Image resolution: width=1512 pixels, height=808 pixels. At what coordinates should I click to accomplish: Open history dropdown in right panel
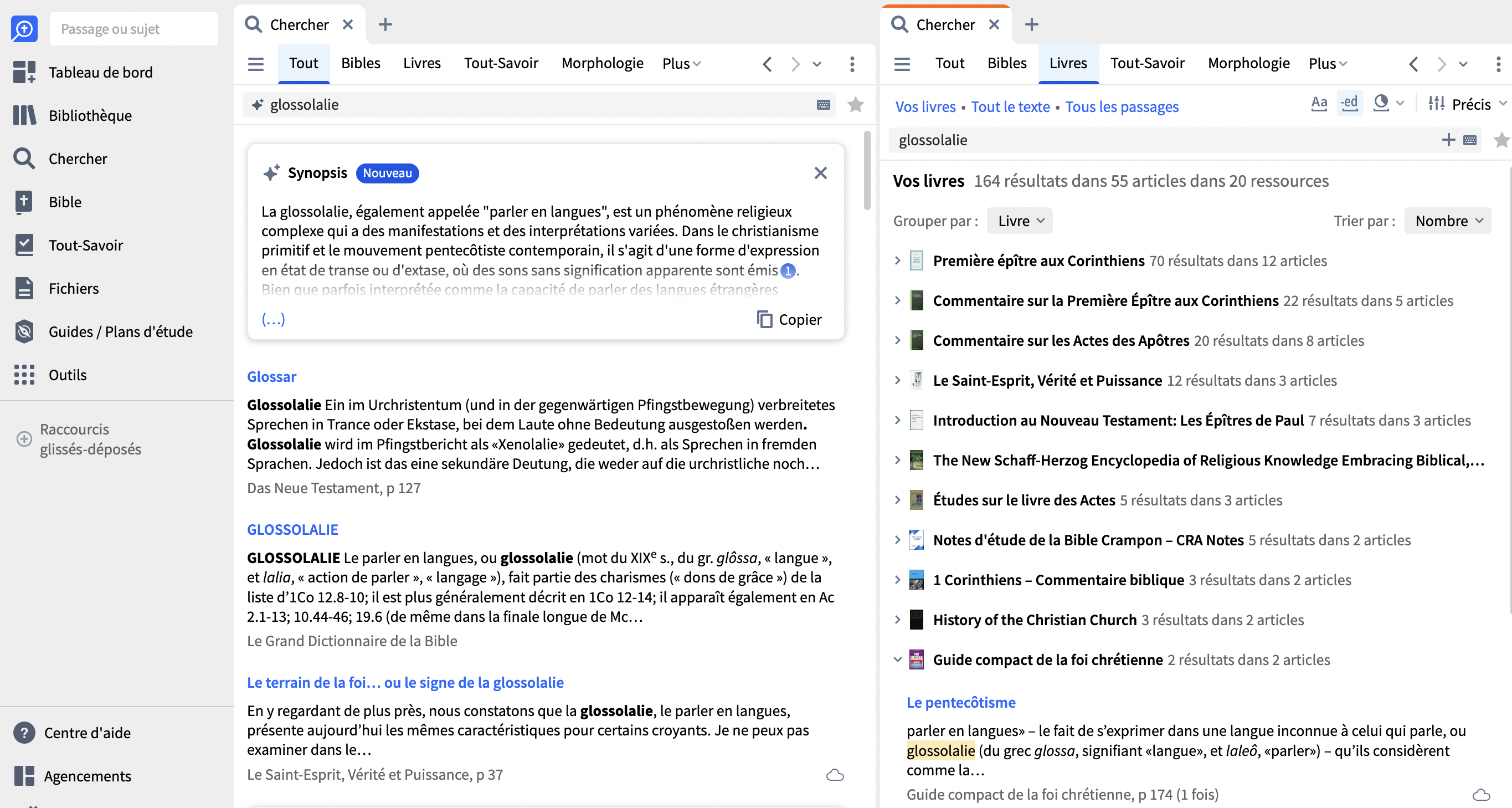pyautogui.click(x=1463, y=64)
